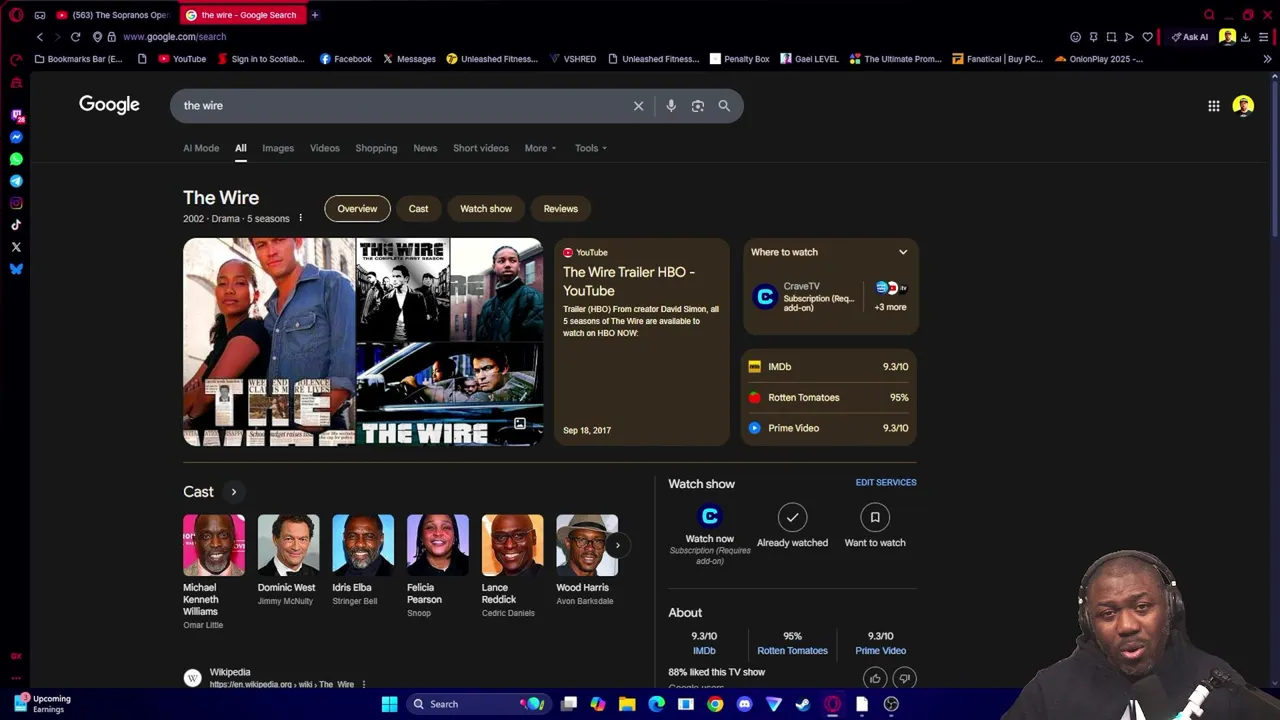Open the Tools dropdown

(x=590, y=148)
